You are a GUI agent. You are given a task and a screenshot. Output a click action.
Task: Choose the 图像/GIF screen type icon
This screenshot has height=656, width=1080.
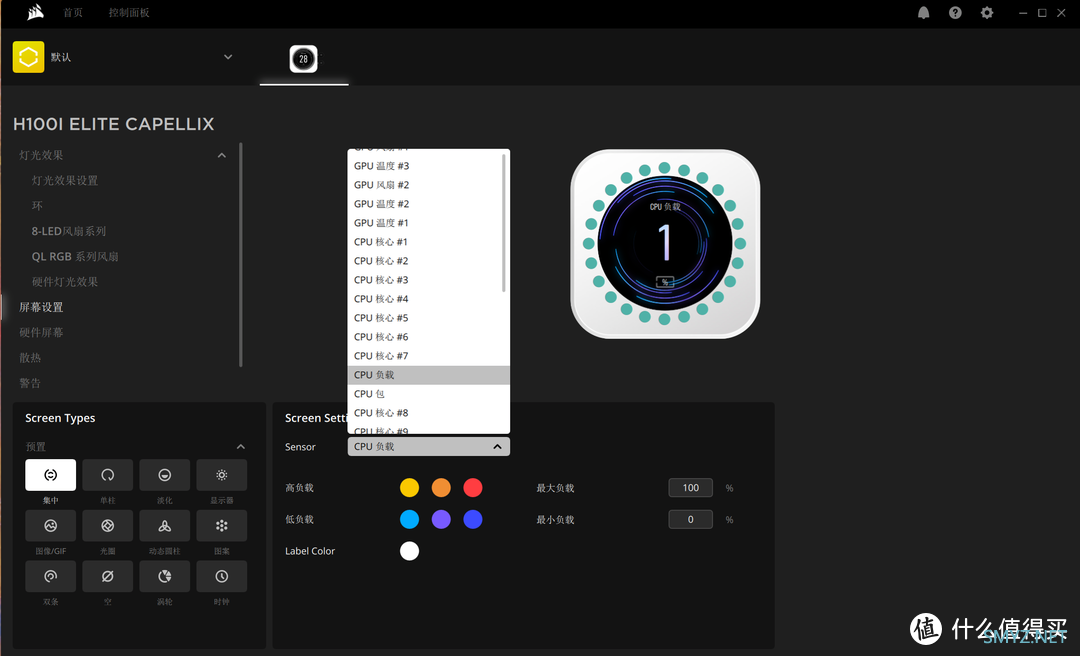click(x=50, y=526)
